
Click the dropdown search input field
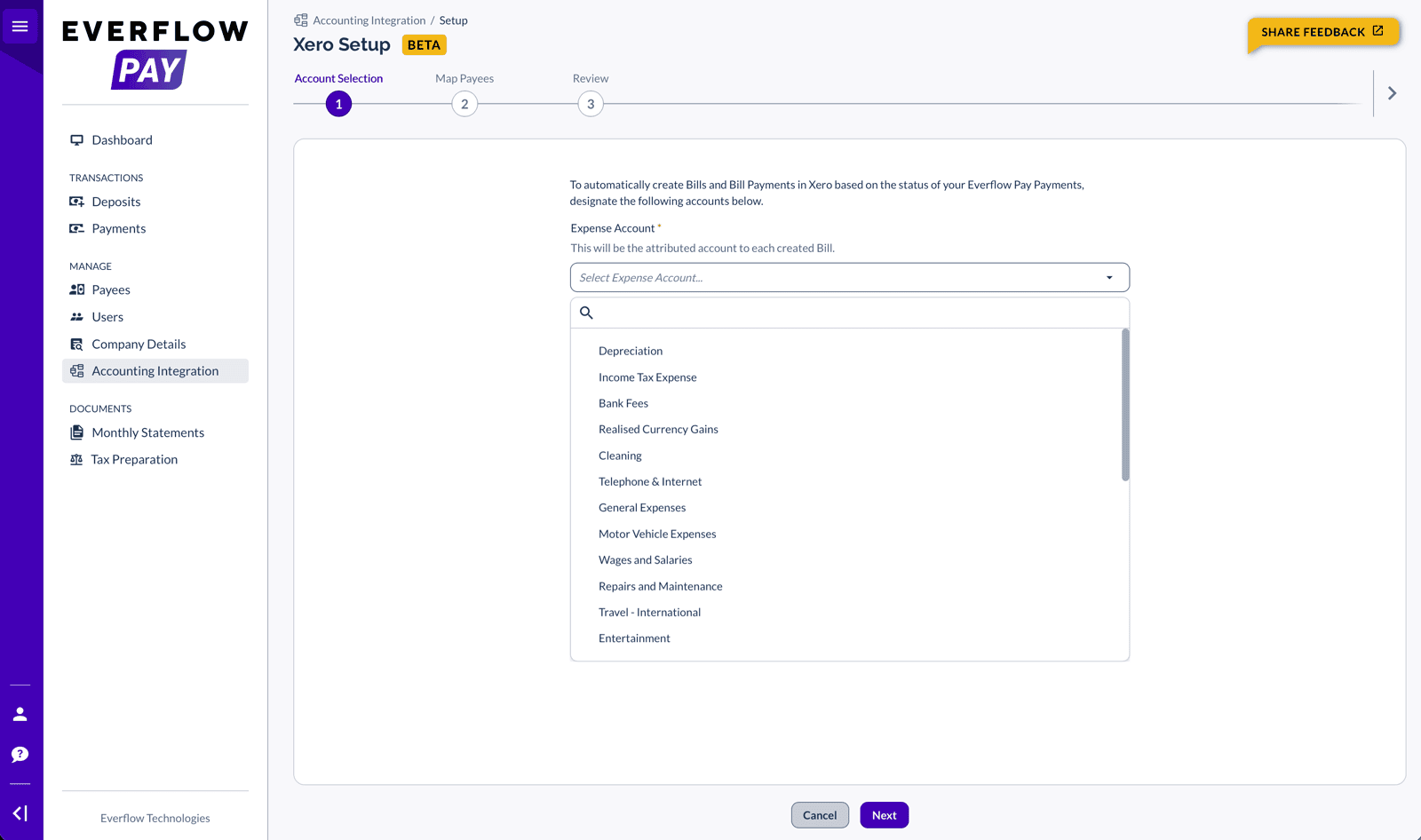coord(850,313)
